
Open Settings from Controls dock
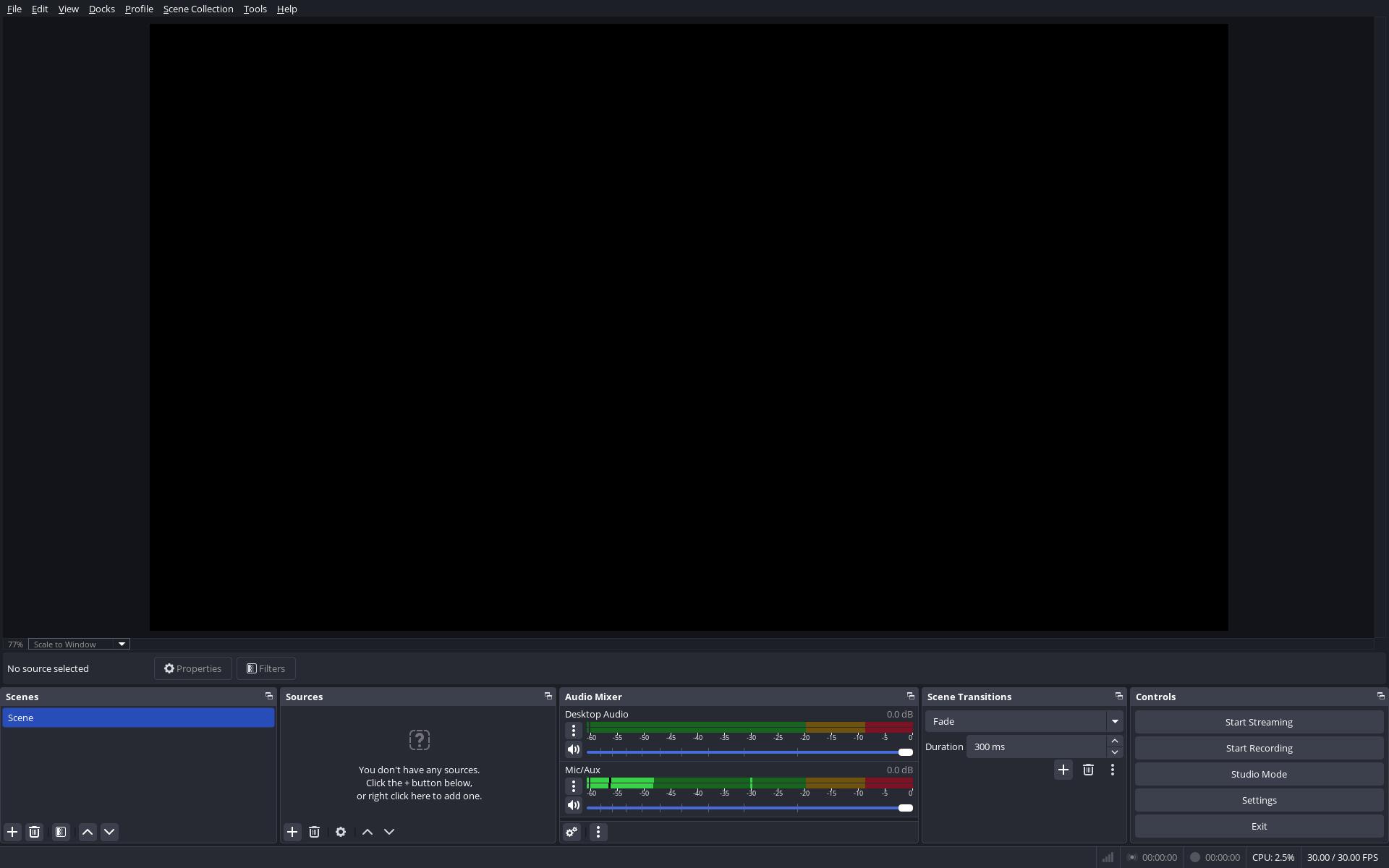(1259, 800)
